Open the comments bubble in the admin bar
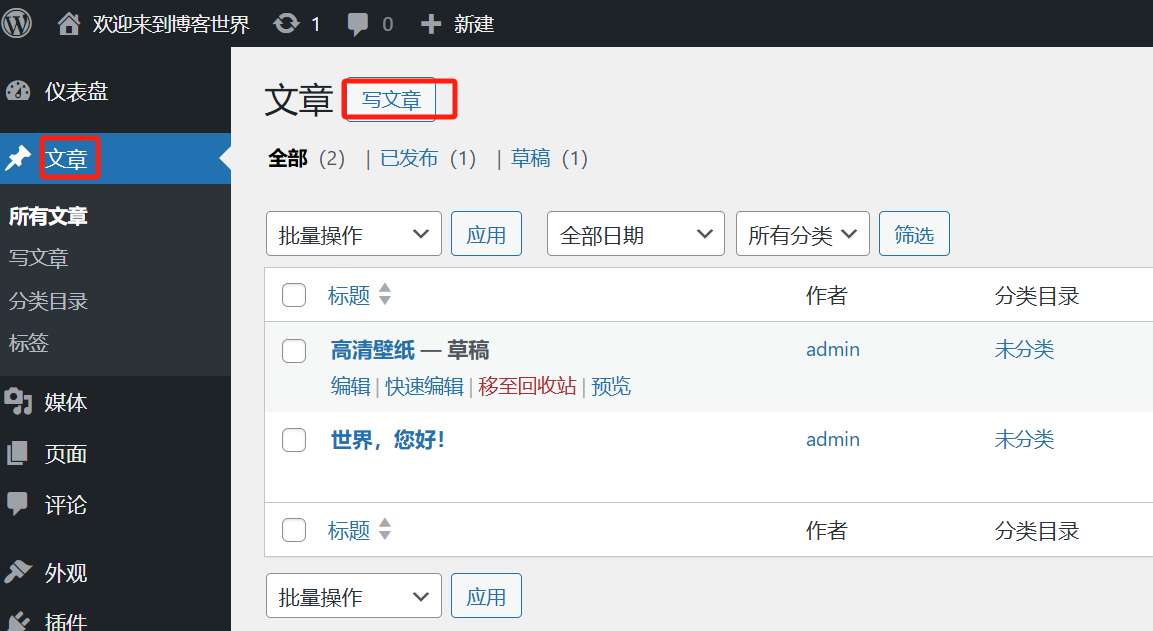Image resolution: width=1153 pixels, height=631 pixels. click(x=357, y=24)
